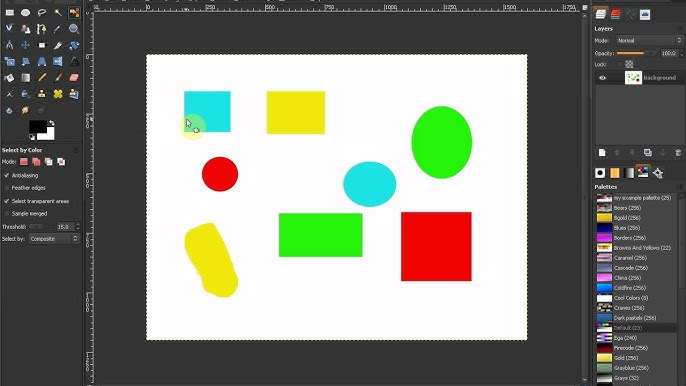The height and width of the screenshot is (386, 686).
Task: Select the Ink tool
Action: tap(26, 94)
